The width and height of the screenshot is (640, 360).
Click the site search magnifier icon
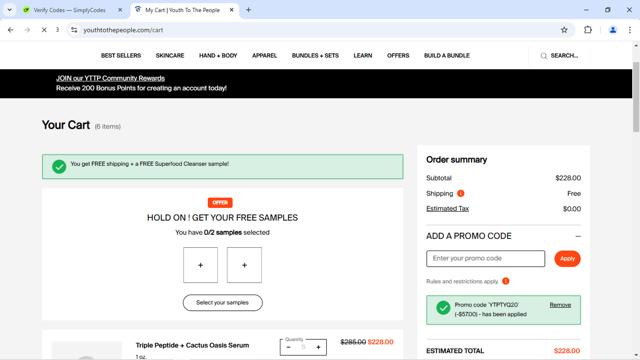click(x=544, y=56)
